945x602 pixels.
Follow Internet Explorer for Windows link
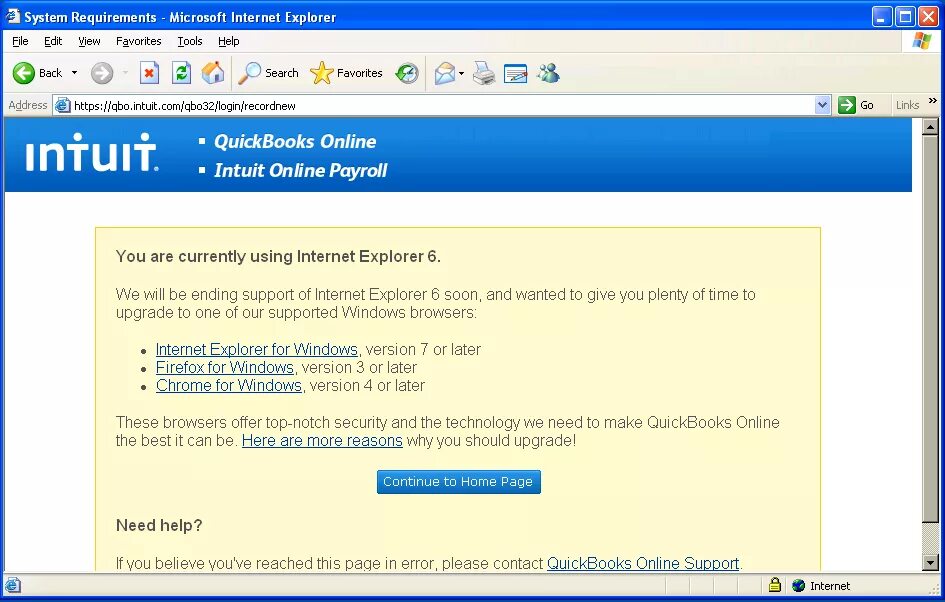(x=257, y=350)
